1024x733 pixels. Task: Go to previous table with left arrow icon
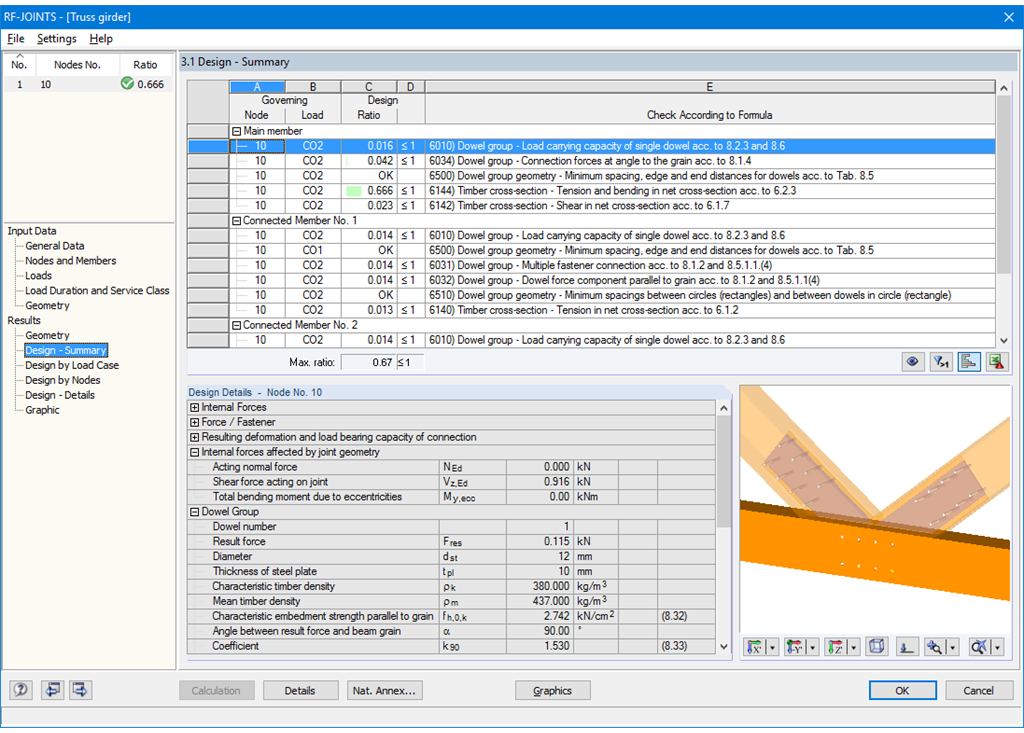52,690
